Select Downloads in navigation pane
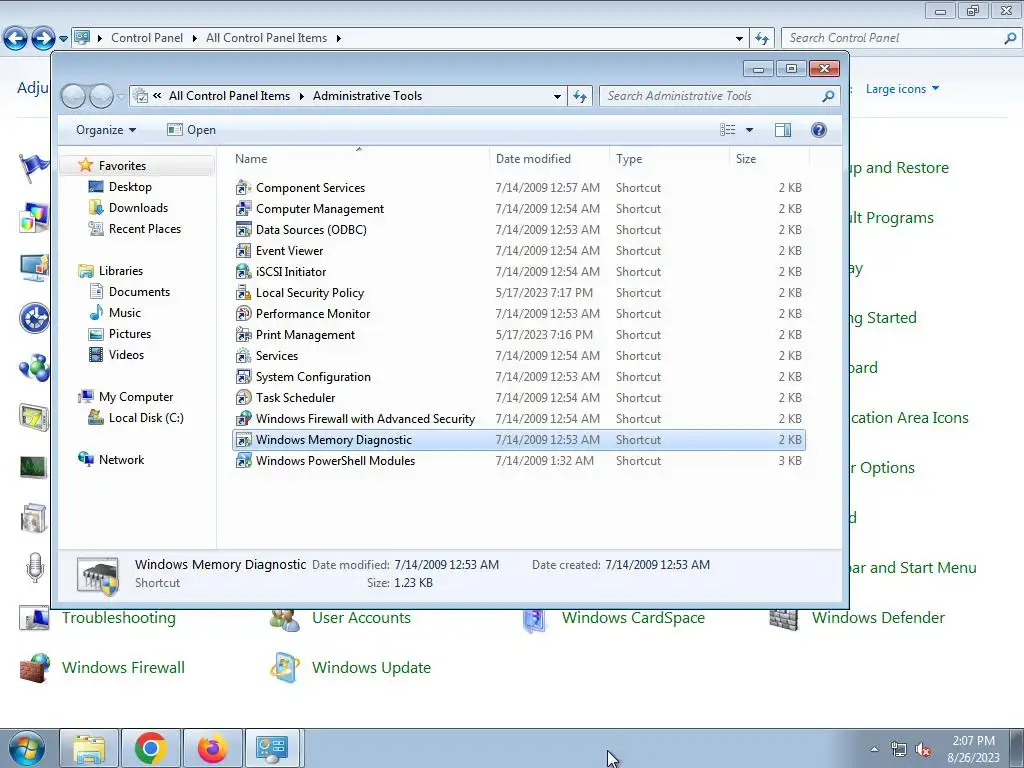This screenshot has height=768, width=1024. 138,208
